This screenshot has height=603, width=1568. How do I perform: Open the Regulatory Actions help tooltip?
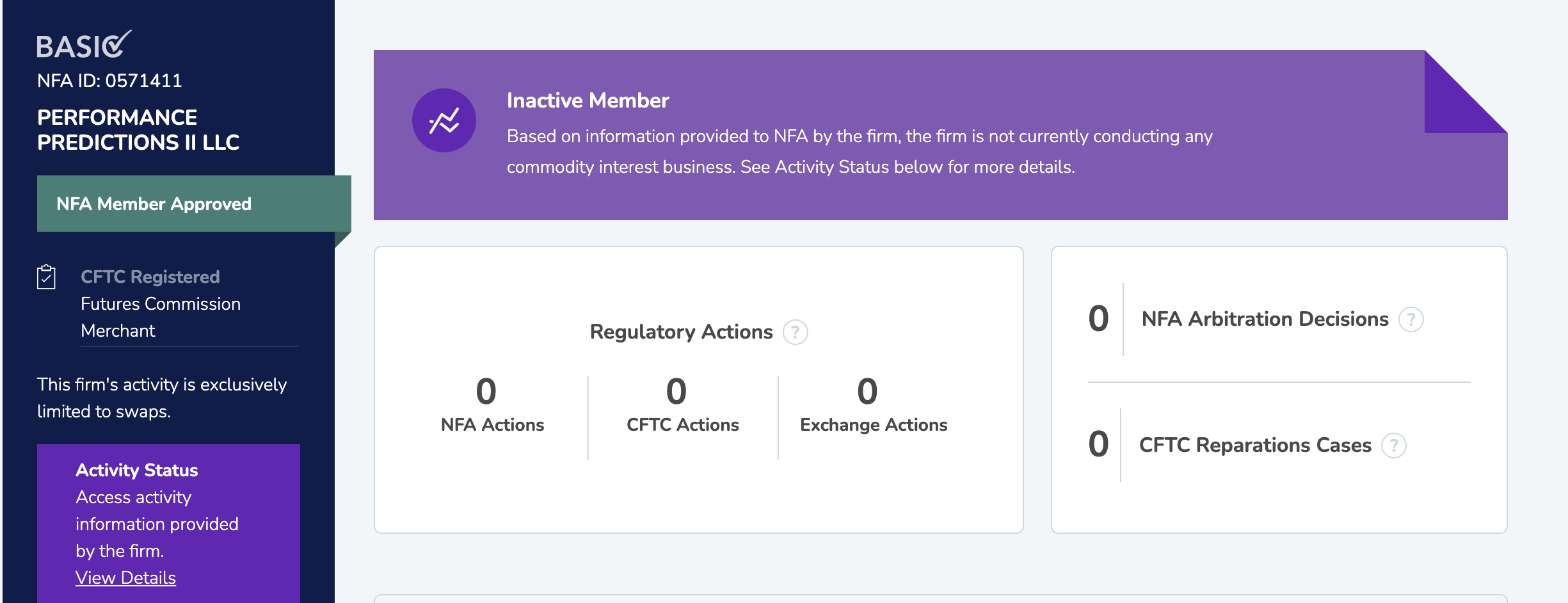(796, 332)
